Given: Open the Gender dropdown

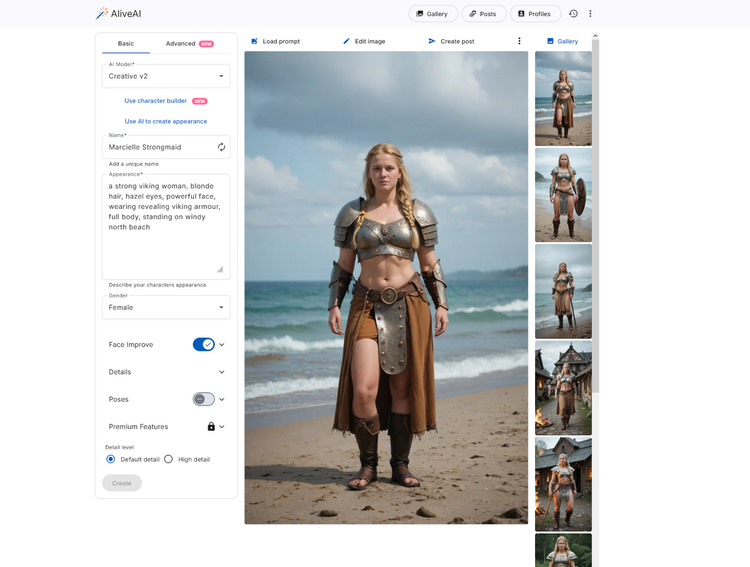Looking at the screenshot, I should click(166, 307).
